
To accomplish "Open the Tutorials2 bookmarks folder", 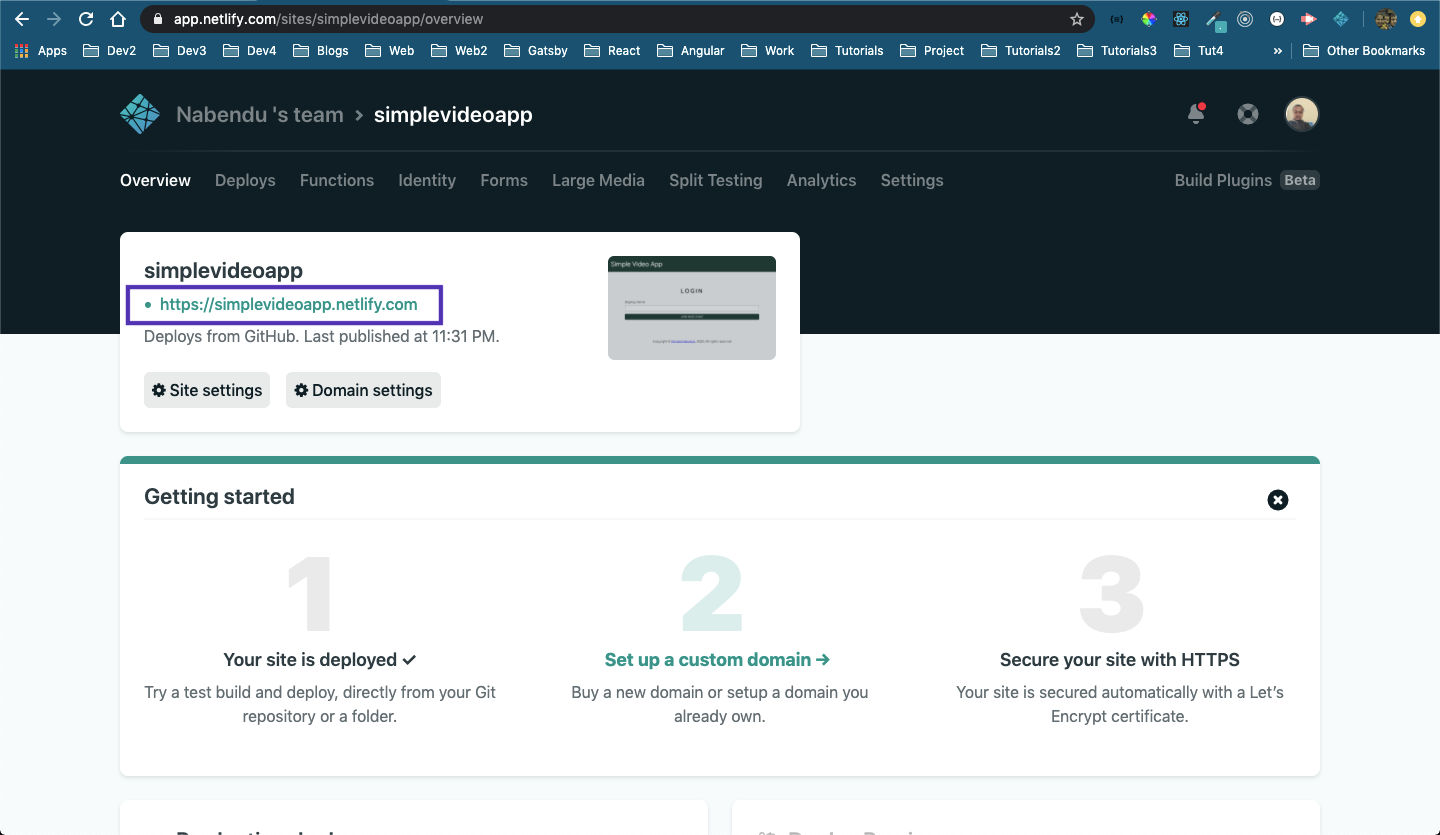I will [1021, 50].
